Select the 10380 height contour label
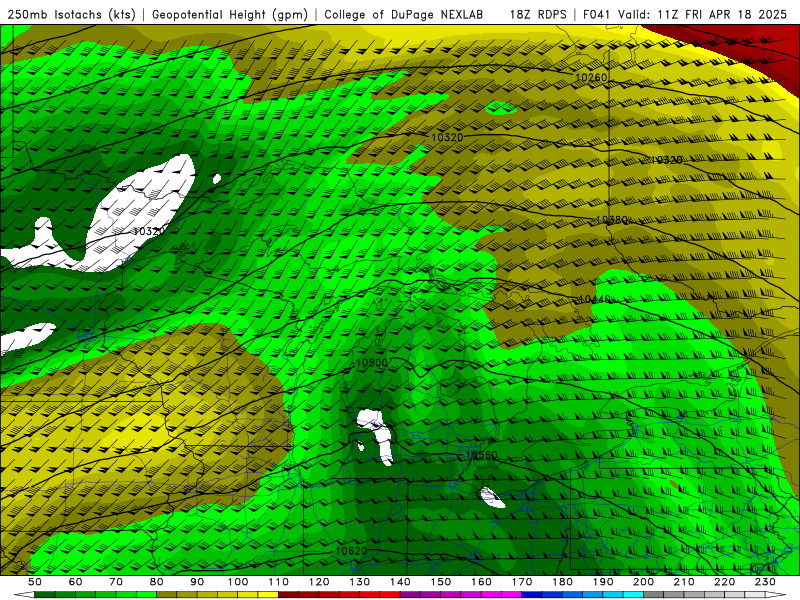This screenshot has width=800, height=600. click(x=611, y=220)
